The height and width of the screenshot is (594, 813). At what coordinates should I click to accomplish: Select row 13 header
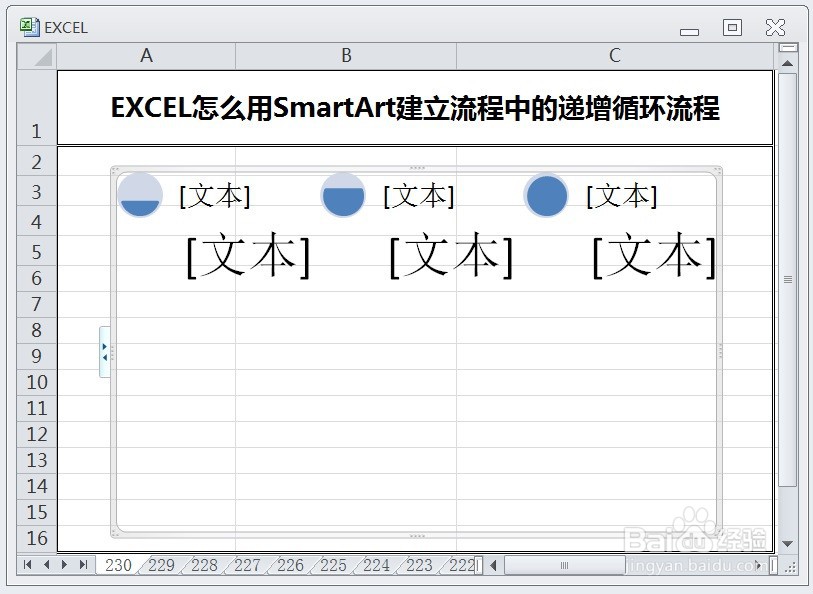(37, 460)
